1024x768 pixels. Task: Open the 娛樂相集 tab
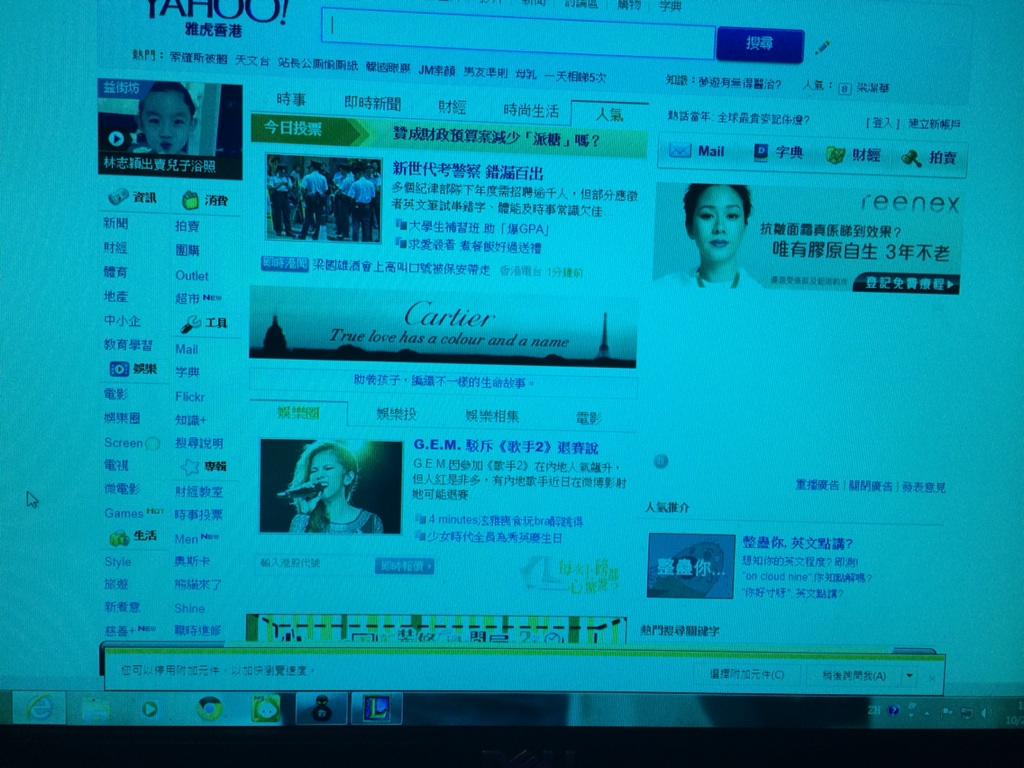492,416
